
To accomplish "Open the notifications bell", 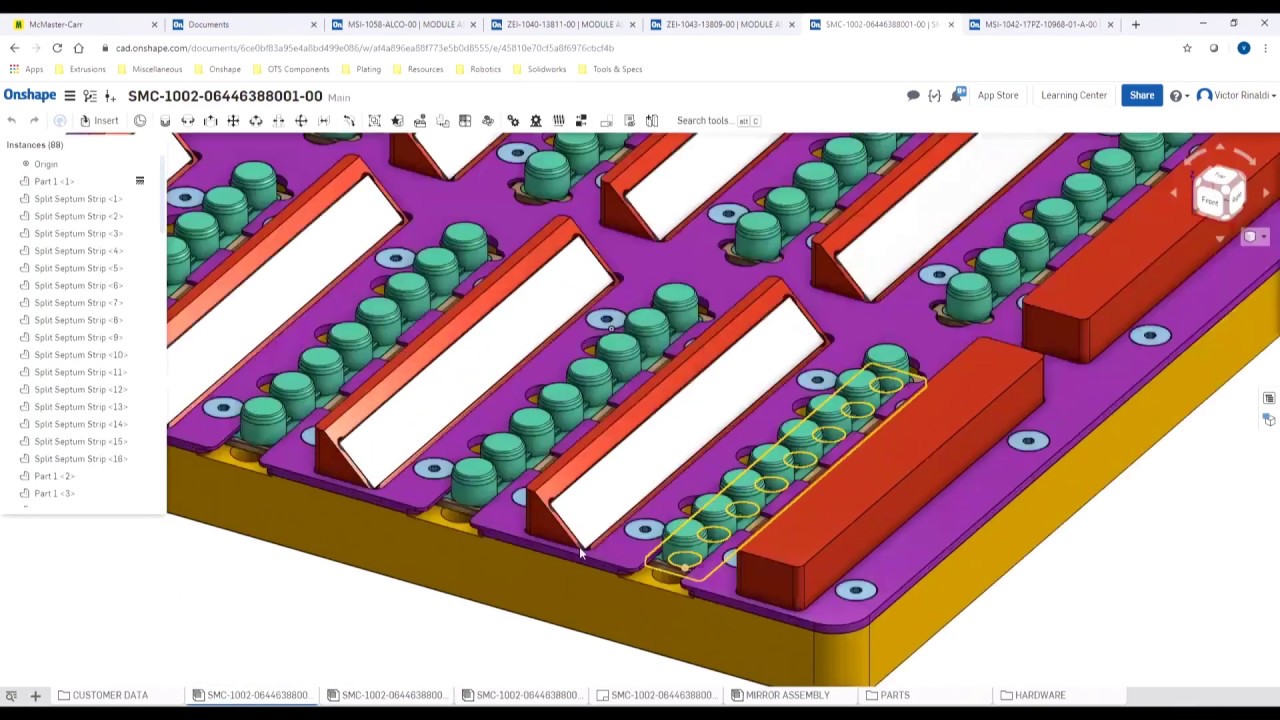I will (x=958, y=95).
